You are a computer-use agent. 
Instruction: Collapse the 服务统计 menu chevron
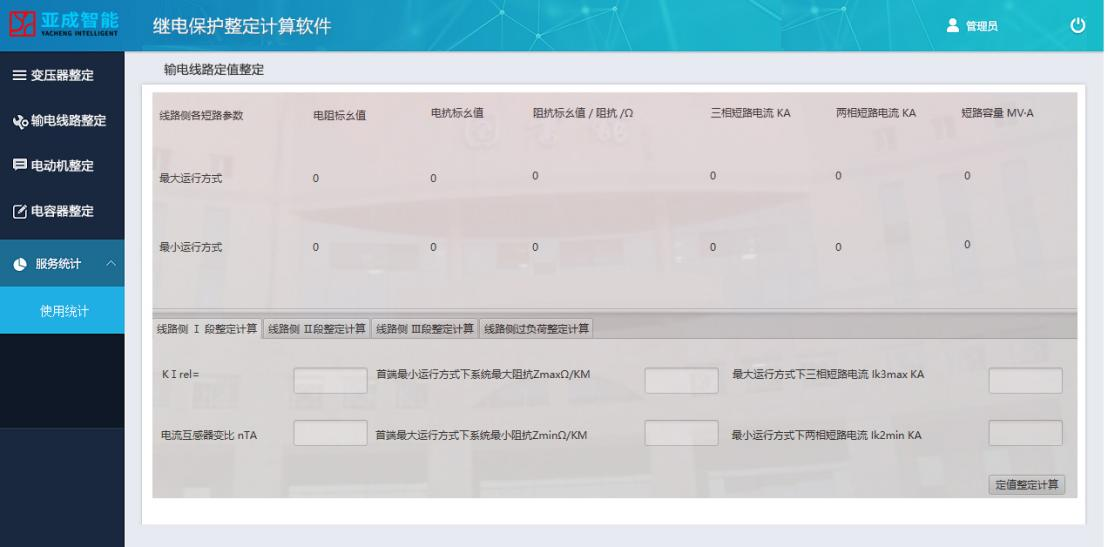tap(109, 264)
